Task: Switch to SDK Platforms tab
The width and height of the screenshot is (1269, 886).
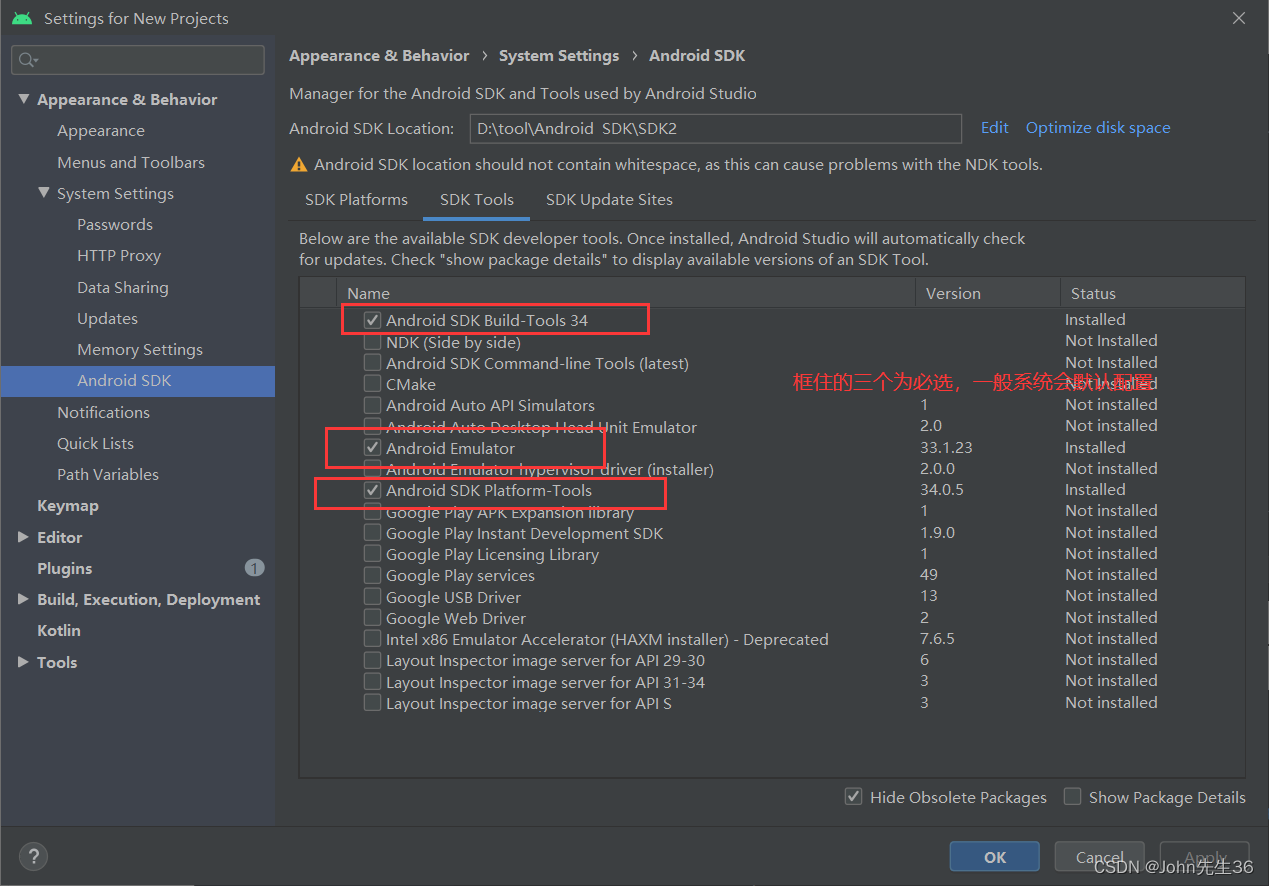Action: (356, 200)
